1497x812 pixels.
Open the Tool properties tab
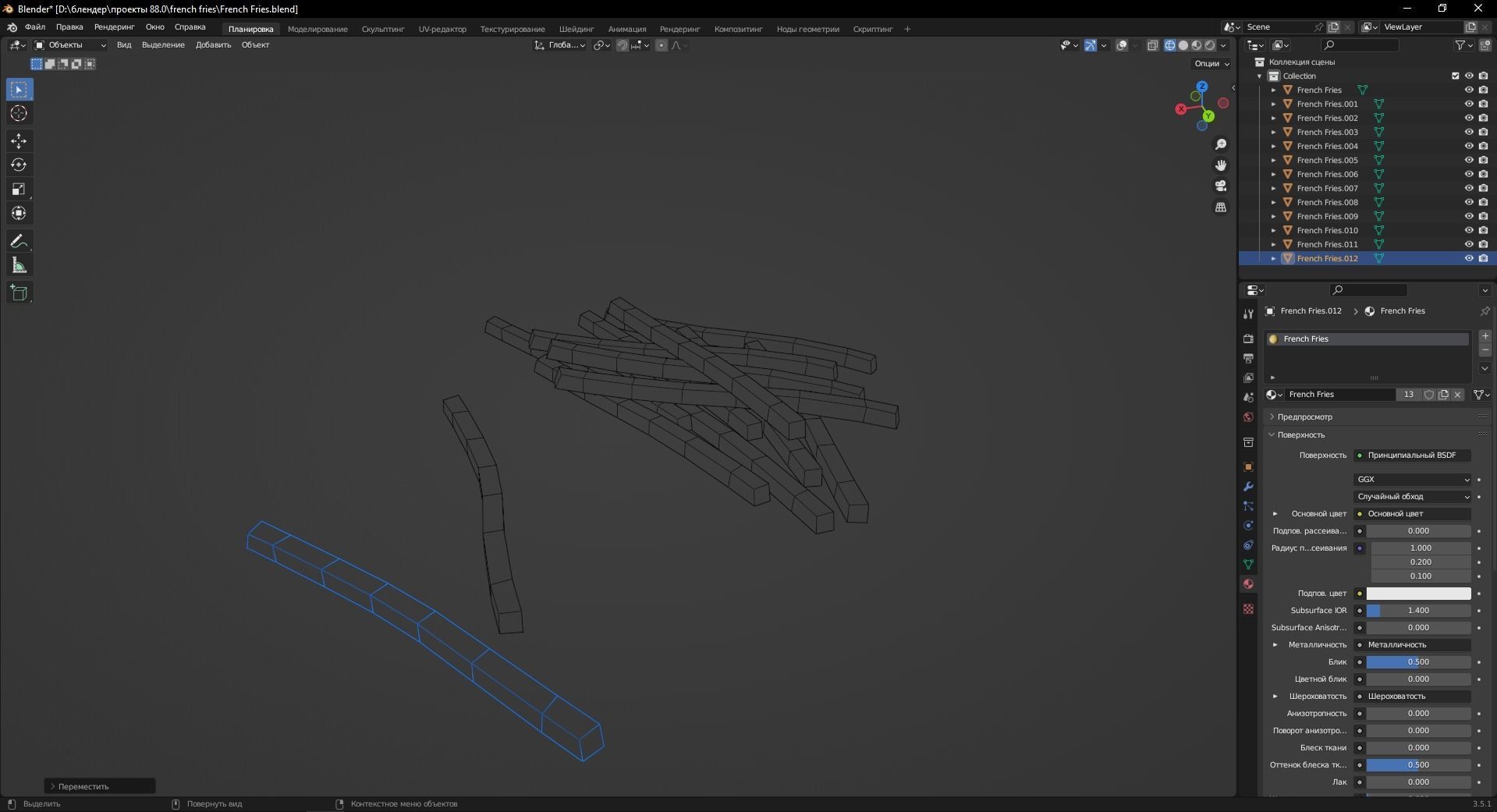click(1248, 314)
